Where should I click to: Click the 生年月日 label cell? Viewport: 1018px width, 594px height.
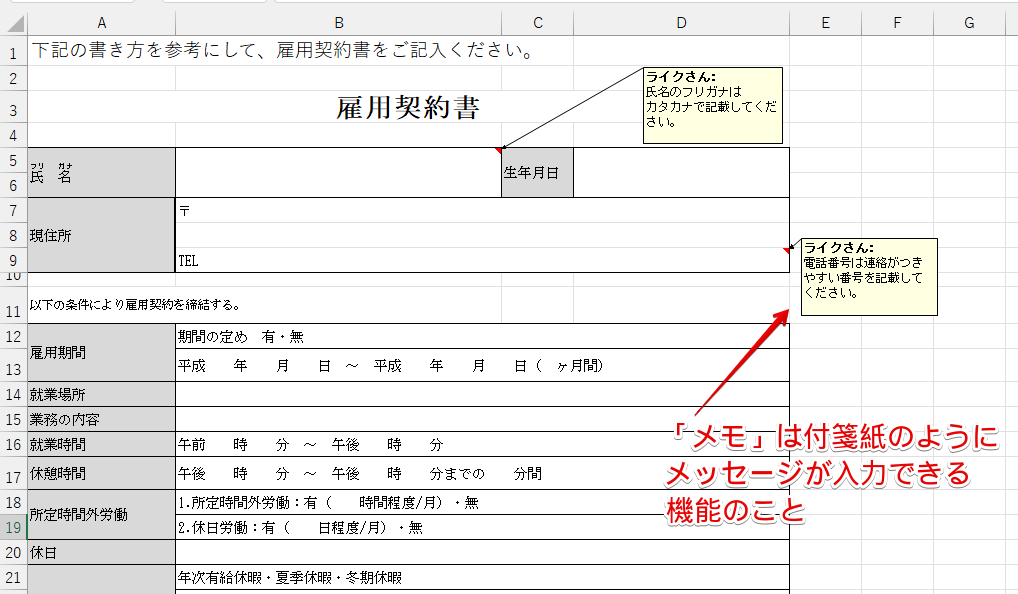click(x=537, y=173)
